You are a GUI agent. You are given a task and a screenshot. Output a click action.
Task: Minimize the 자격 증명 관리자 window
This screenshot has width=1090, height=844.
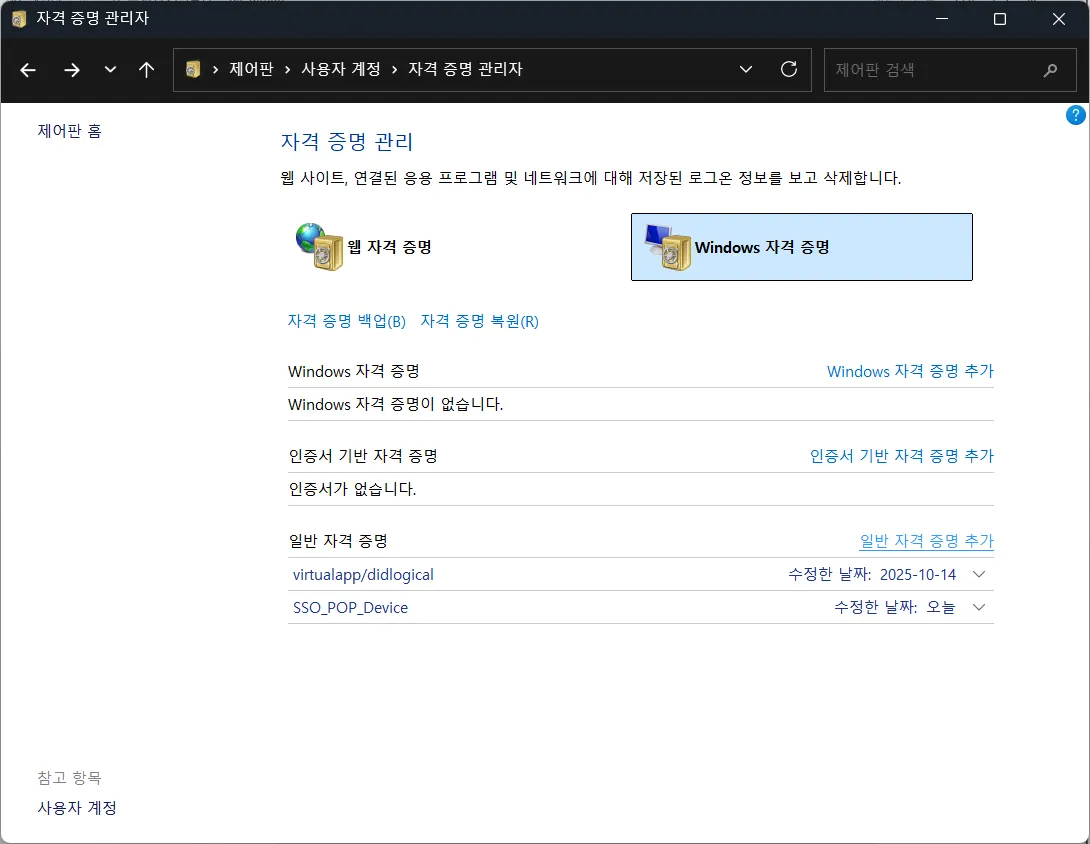pyautogui.click(x=942, y=19)
